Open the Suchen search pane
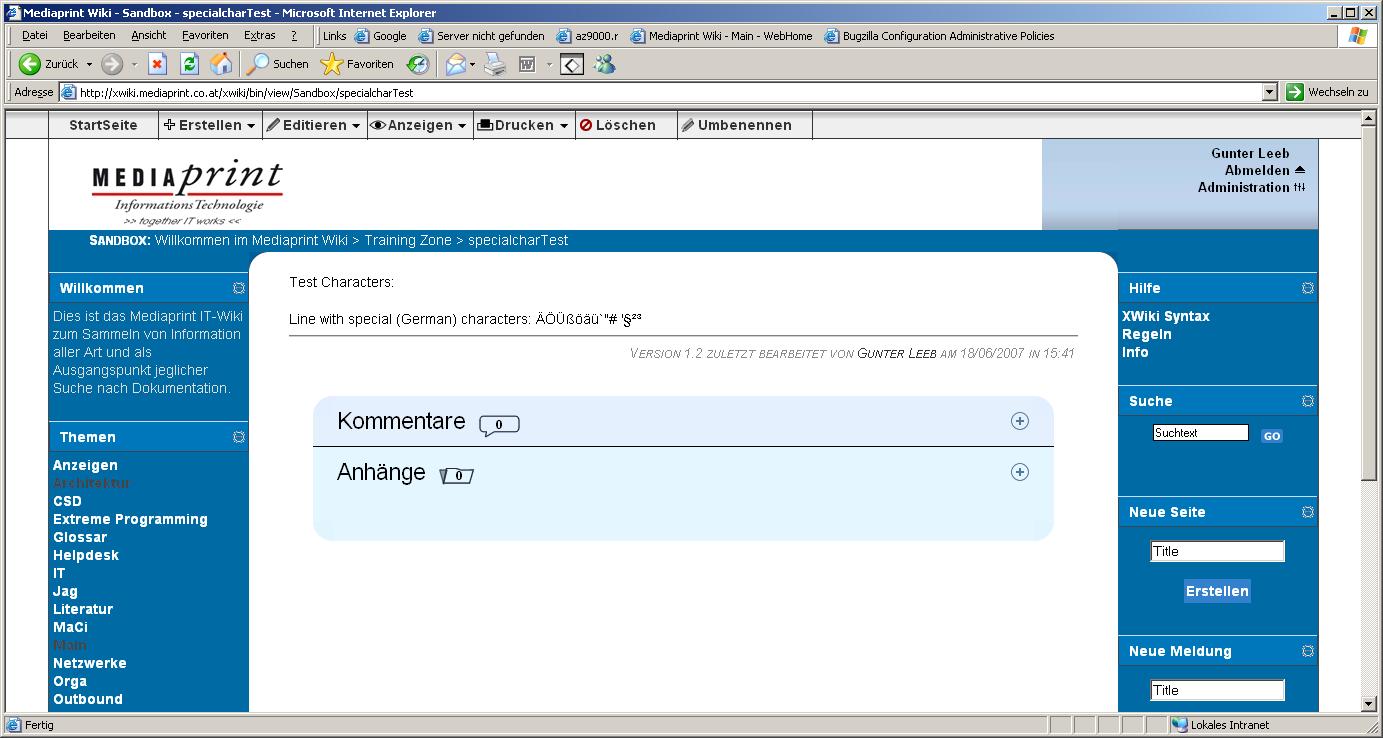1383x738 pixels. pos(279,64)
